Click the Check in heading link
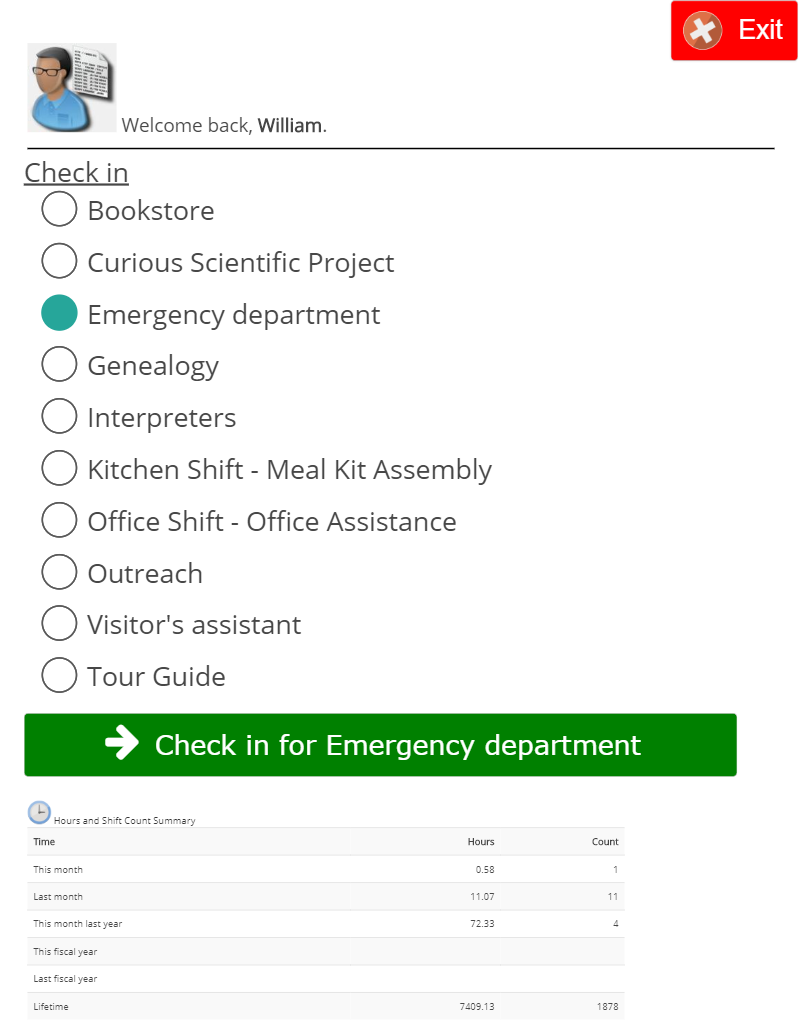 point(76,173)
